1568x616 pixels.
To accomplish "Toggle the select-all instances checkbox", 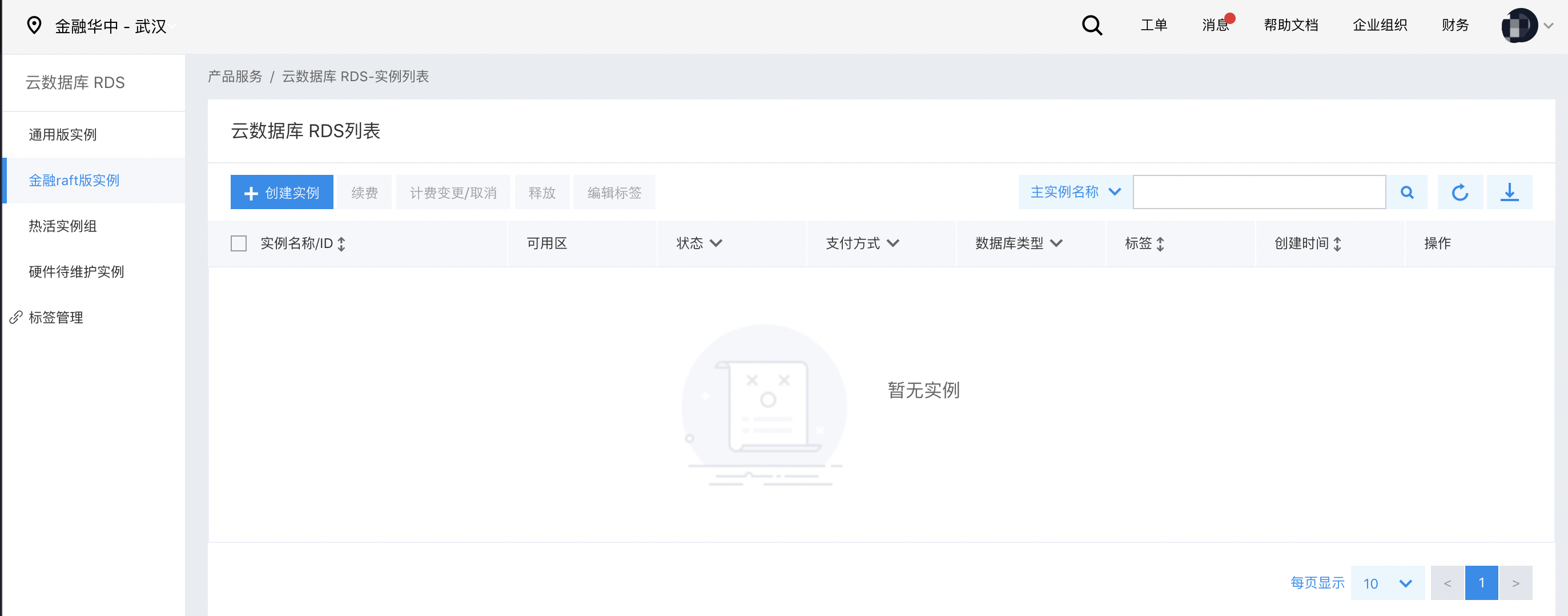I will (x=239, y=244).
